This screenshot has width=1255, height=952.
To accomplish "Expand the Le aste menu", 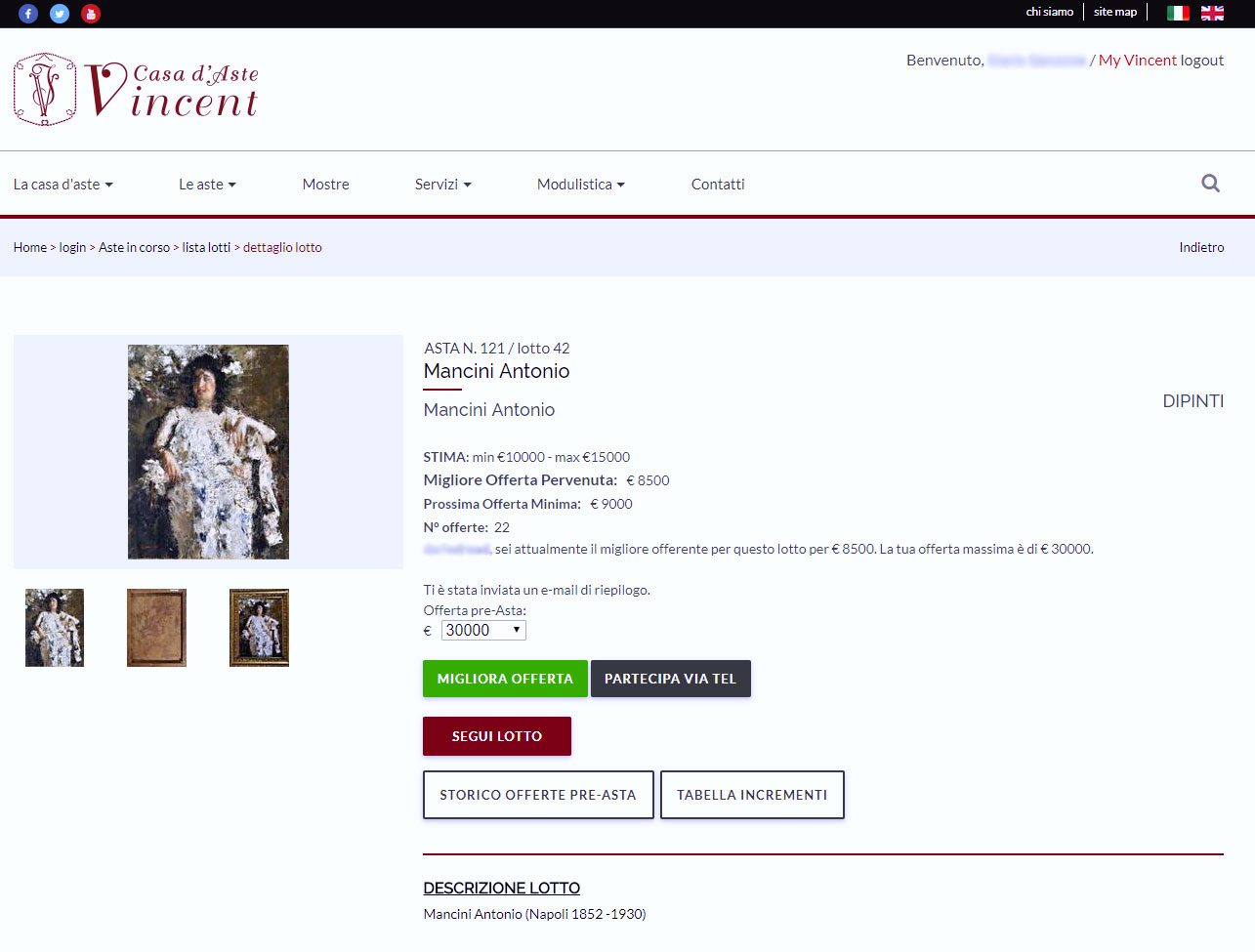I will [x=207, y=185].
